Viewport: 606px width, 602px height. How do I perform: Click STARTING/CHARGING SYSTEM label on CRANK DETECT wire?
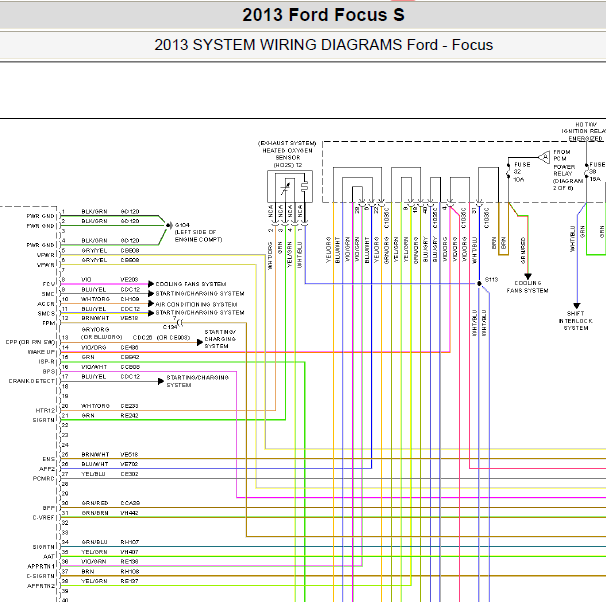[197, 381]
